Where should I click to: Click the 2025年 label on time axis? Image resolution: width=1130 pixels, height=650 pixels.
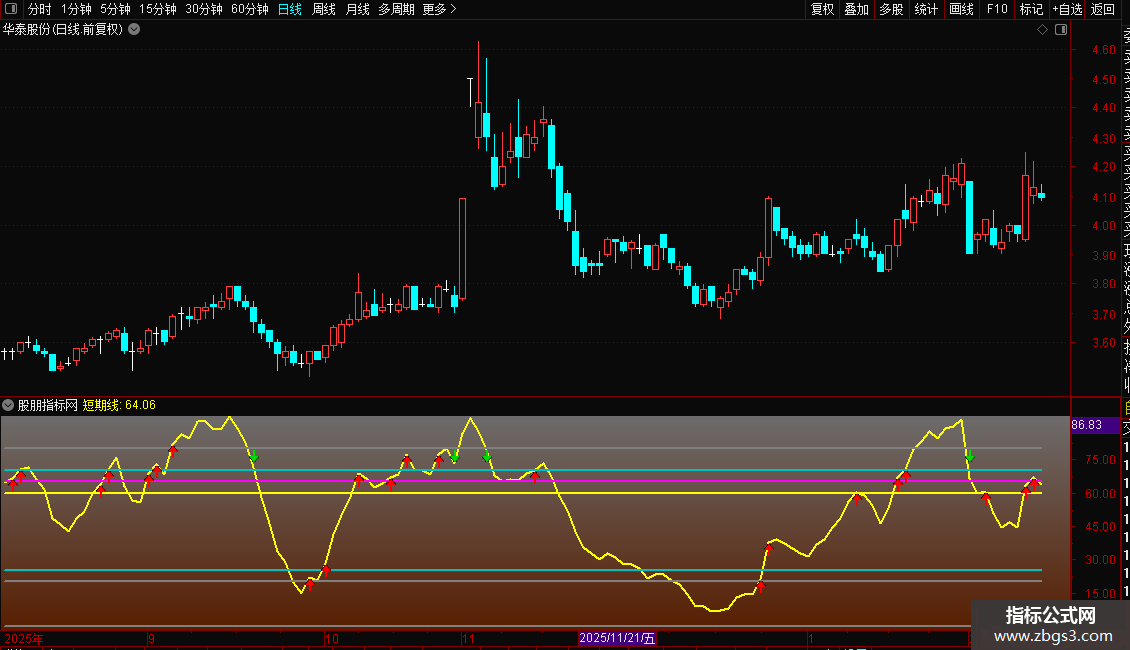[24, 638]
